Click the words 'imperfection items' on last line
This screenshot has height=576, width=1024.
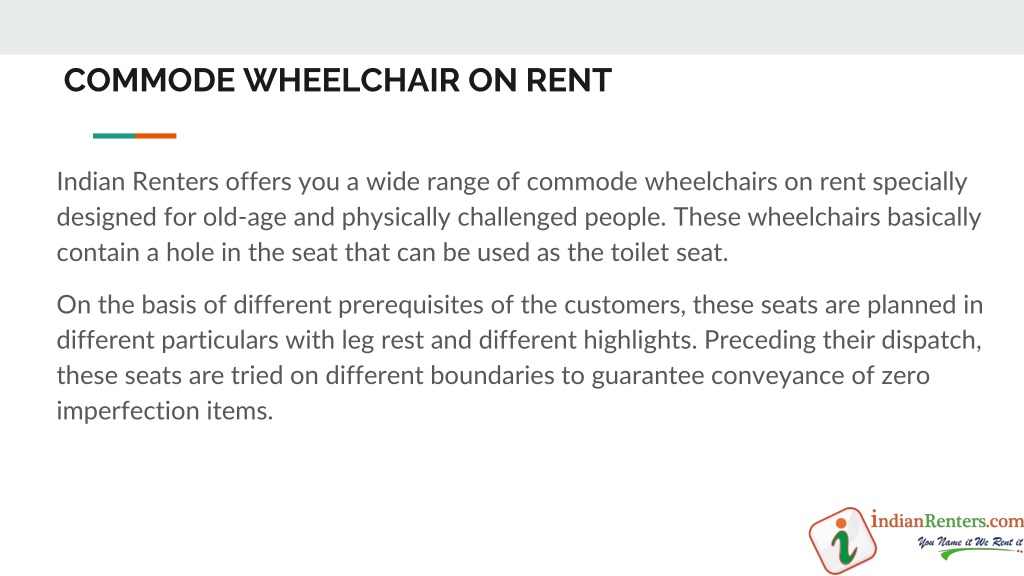[x=165, y=411]
